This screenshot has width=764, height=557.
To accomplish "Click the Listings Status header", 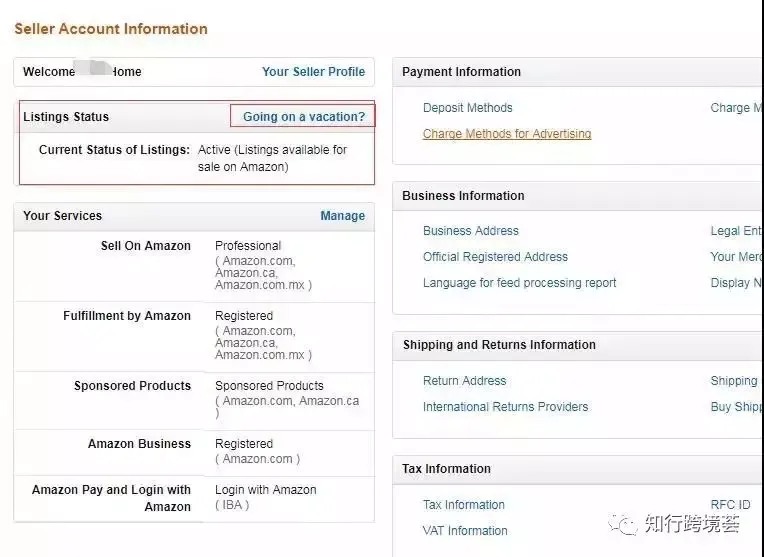I will pyautogui.click(x=66, y=116).
